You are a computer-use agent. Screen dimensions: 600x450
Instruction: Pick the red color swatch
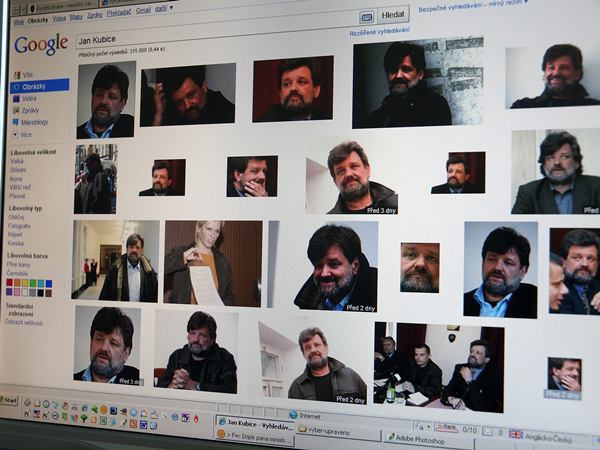point(10,283)
